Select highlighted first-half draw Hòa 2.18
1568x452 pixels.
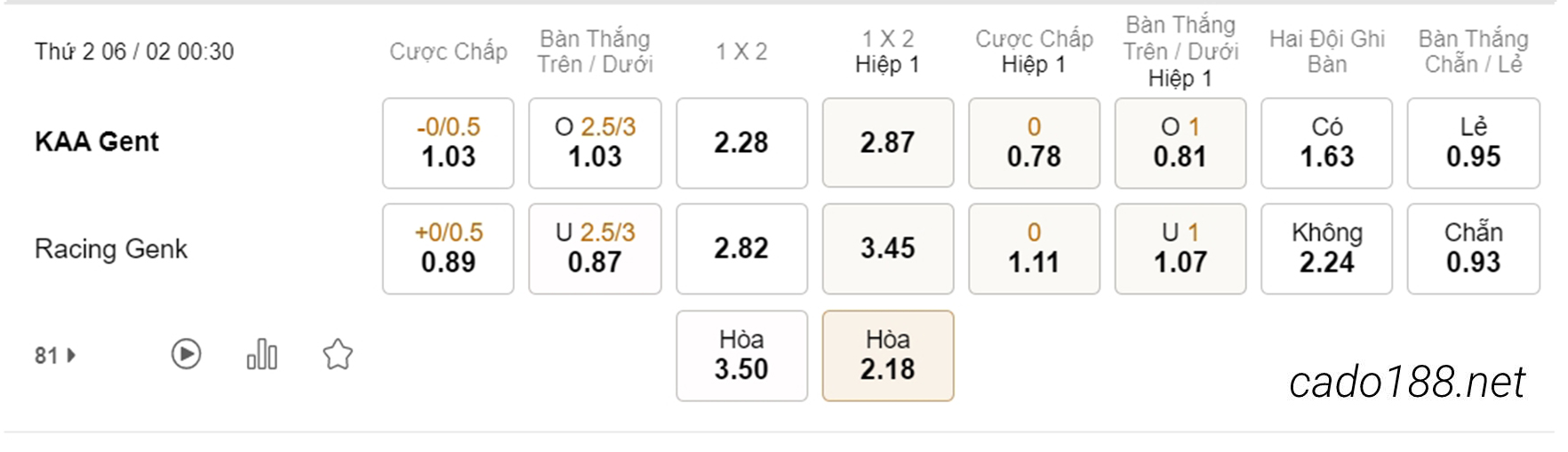(888, 356)
